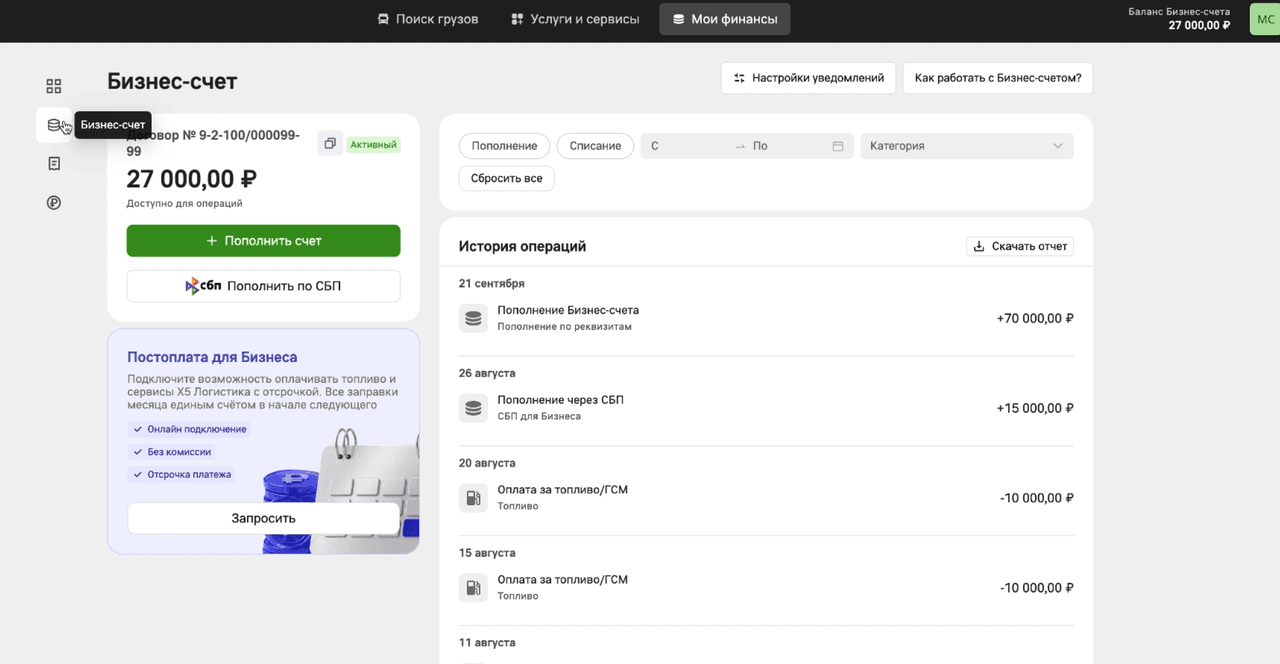Viewport: 1280px width, 664px height.
Task: Open Как работать с Бизнес-счетом? help
Action: click(998, 78)
